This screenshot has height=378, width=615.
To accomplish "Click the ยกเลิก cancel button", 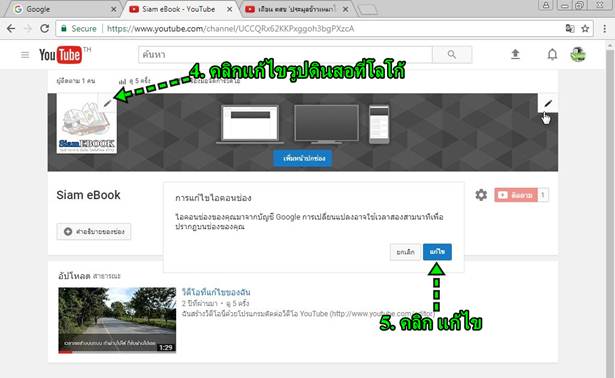I will [x=405, y=252].
